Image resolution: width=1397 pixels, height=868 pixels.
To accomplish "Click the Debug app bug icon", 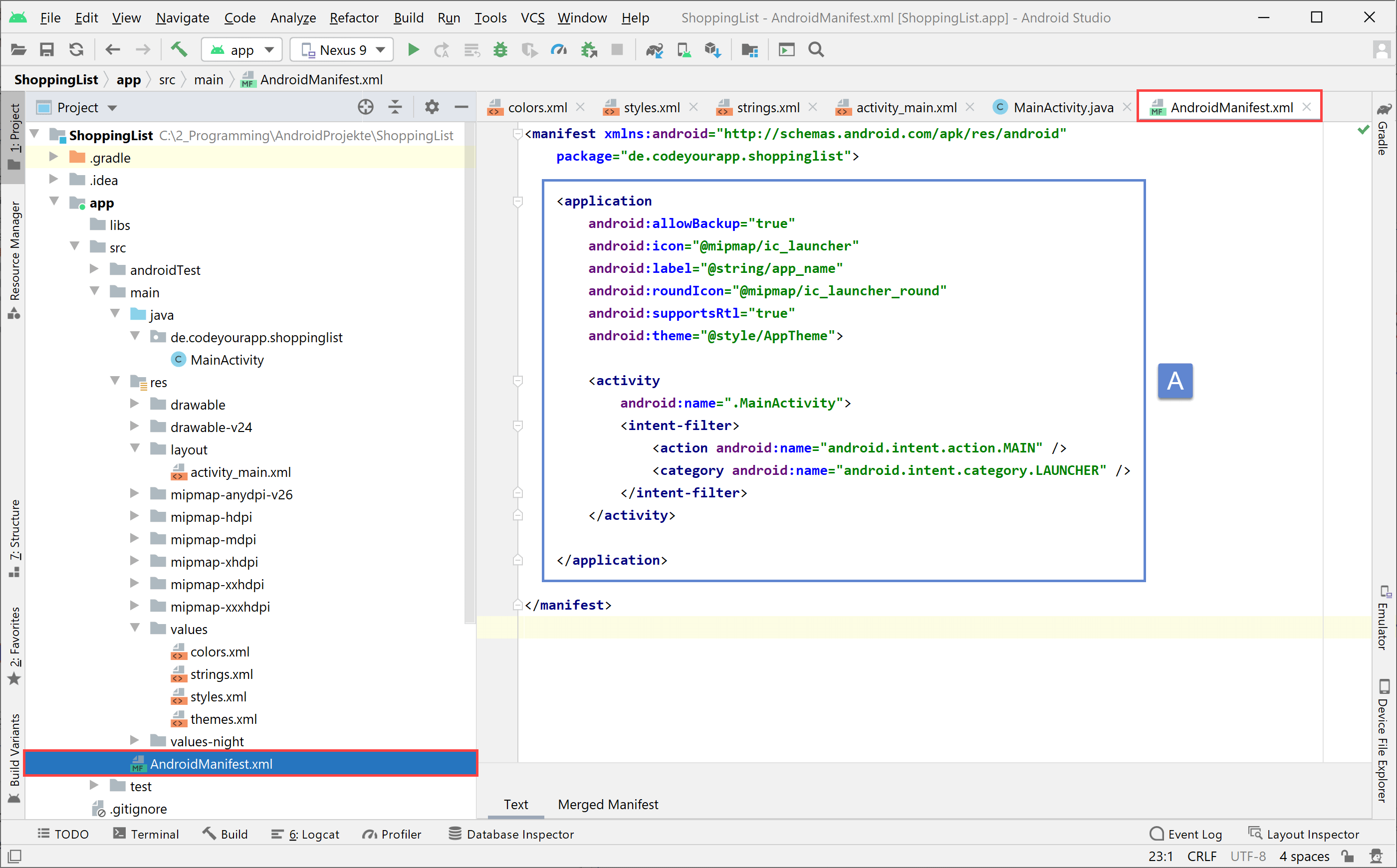I will pos(500,50).
